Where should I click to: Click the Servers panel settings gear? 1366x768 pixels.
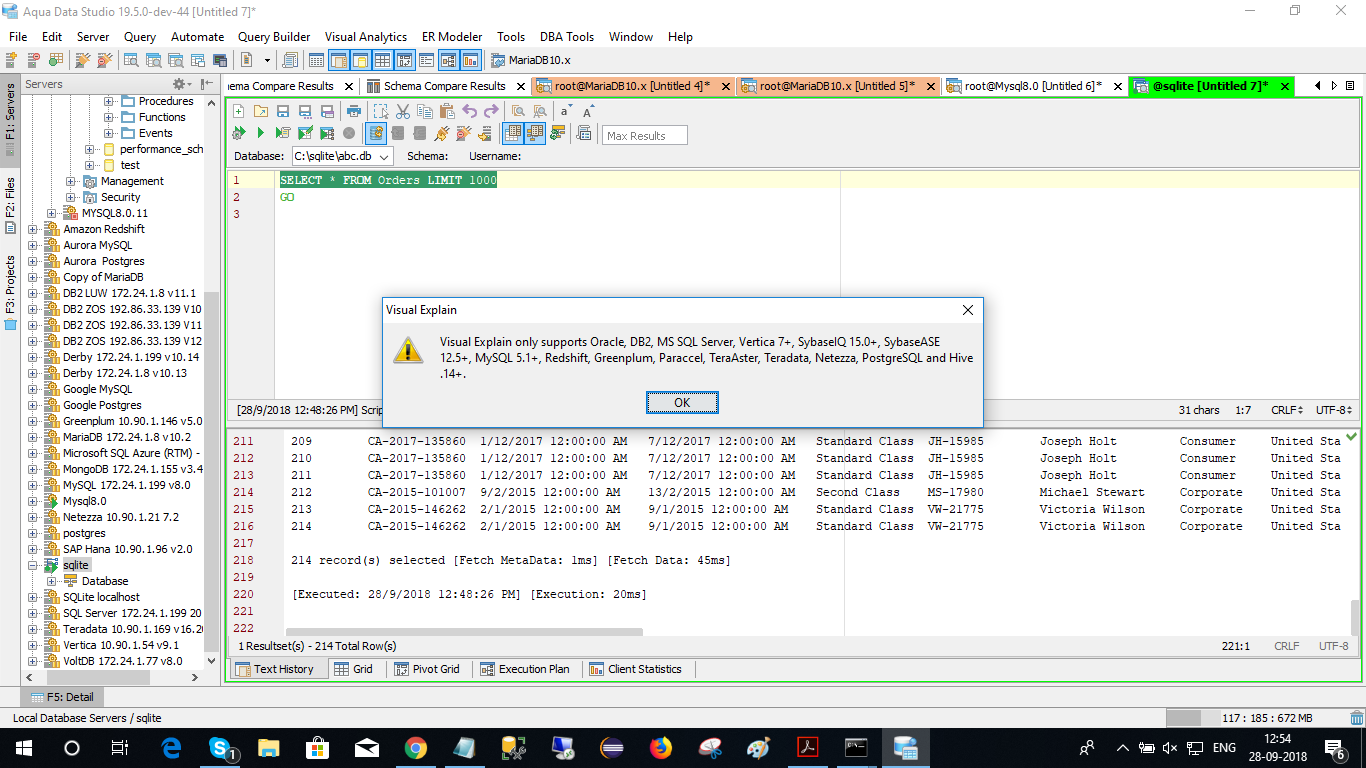click(179, 84)
